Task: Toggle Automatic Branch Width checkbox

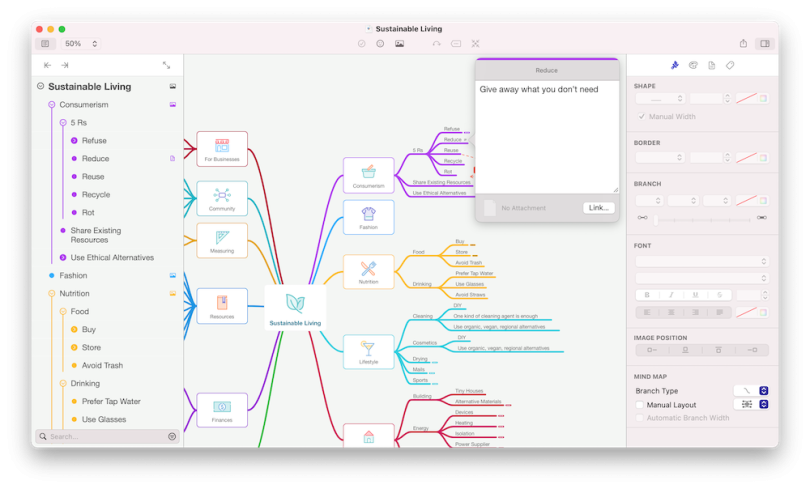Action: coord(640,418)
